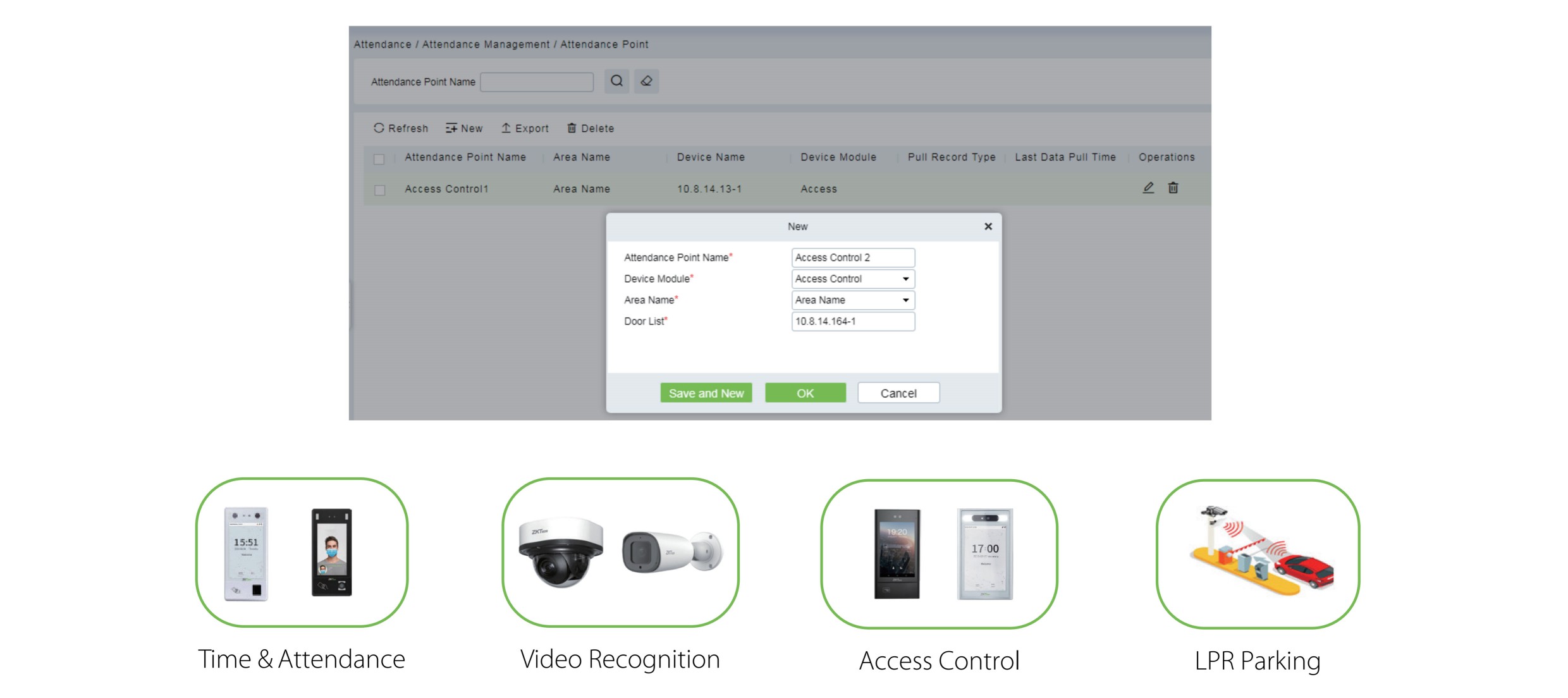Click the Access Control1 cell
Screen dimensions: 1568x698
tap(446, 189)
